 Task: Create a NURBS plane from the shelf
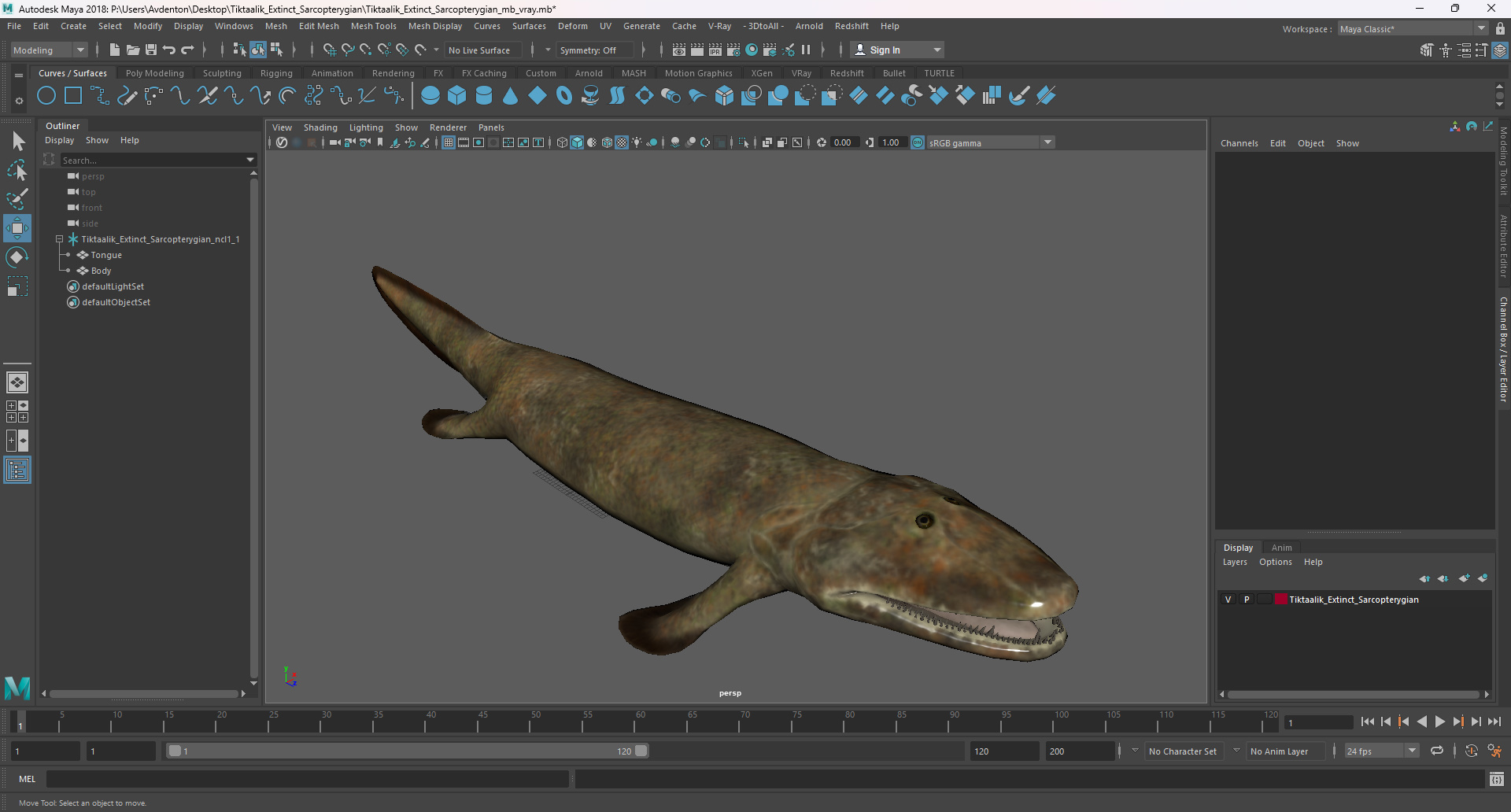coord(538,96)
